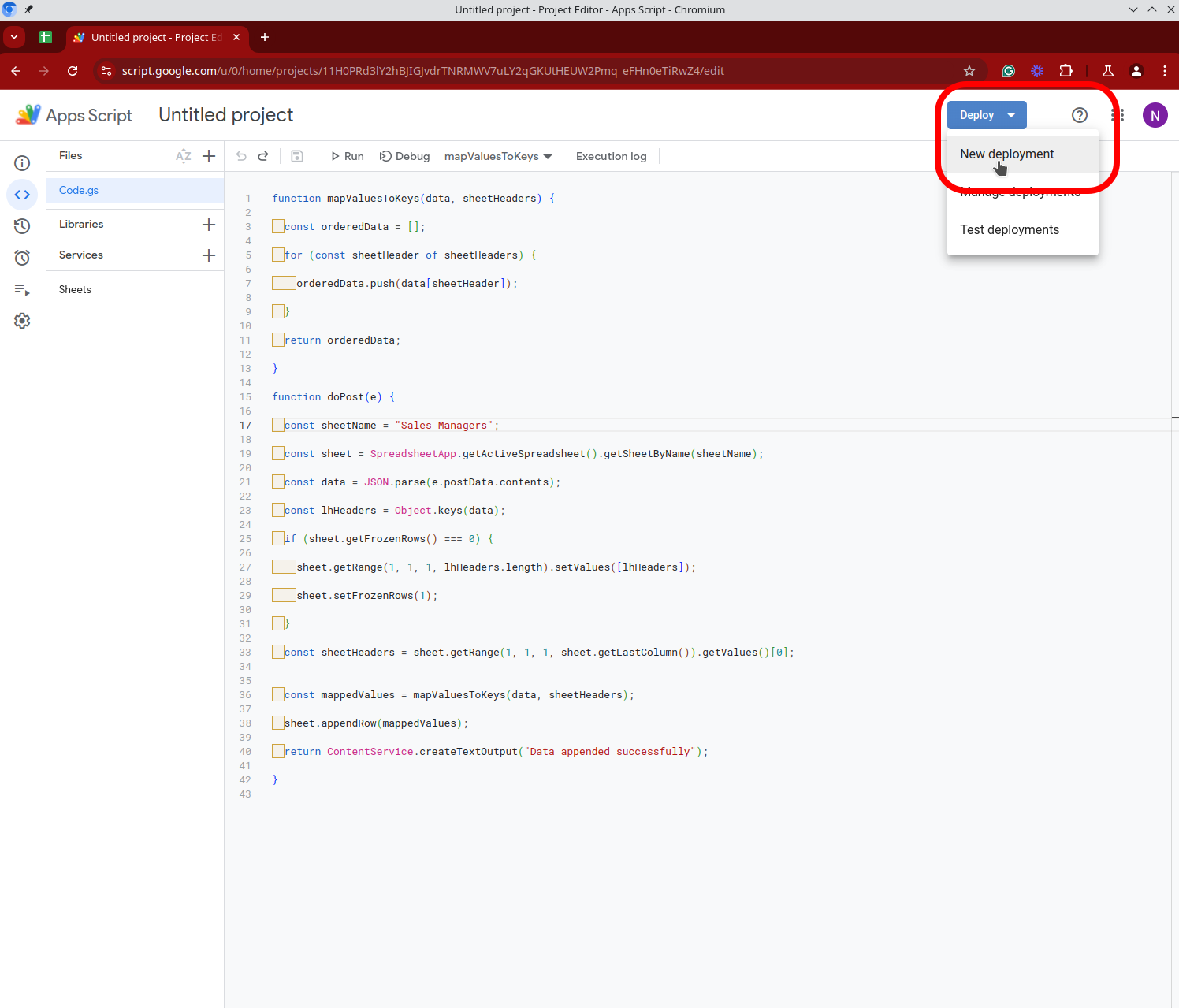Open the Execution log

612,156
